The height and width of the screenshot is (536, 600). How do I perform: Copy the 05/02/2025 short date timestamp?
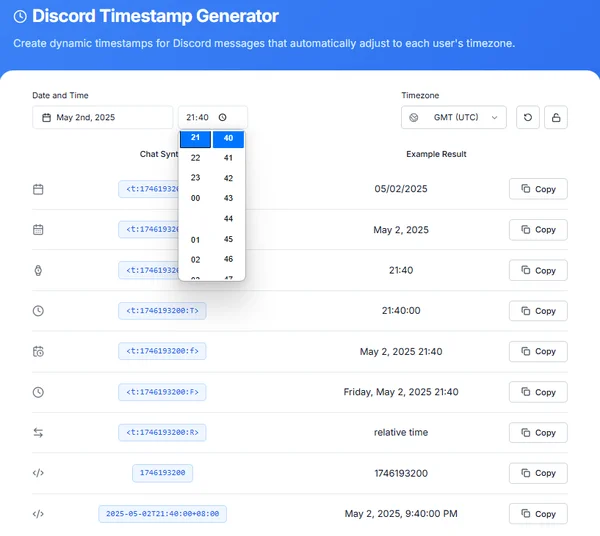pyautogui.click(x=538, y=189)
